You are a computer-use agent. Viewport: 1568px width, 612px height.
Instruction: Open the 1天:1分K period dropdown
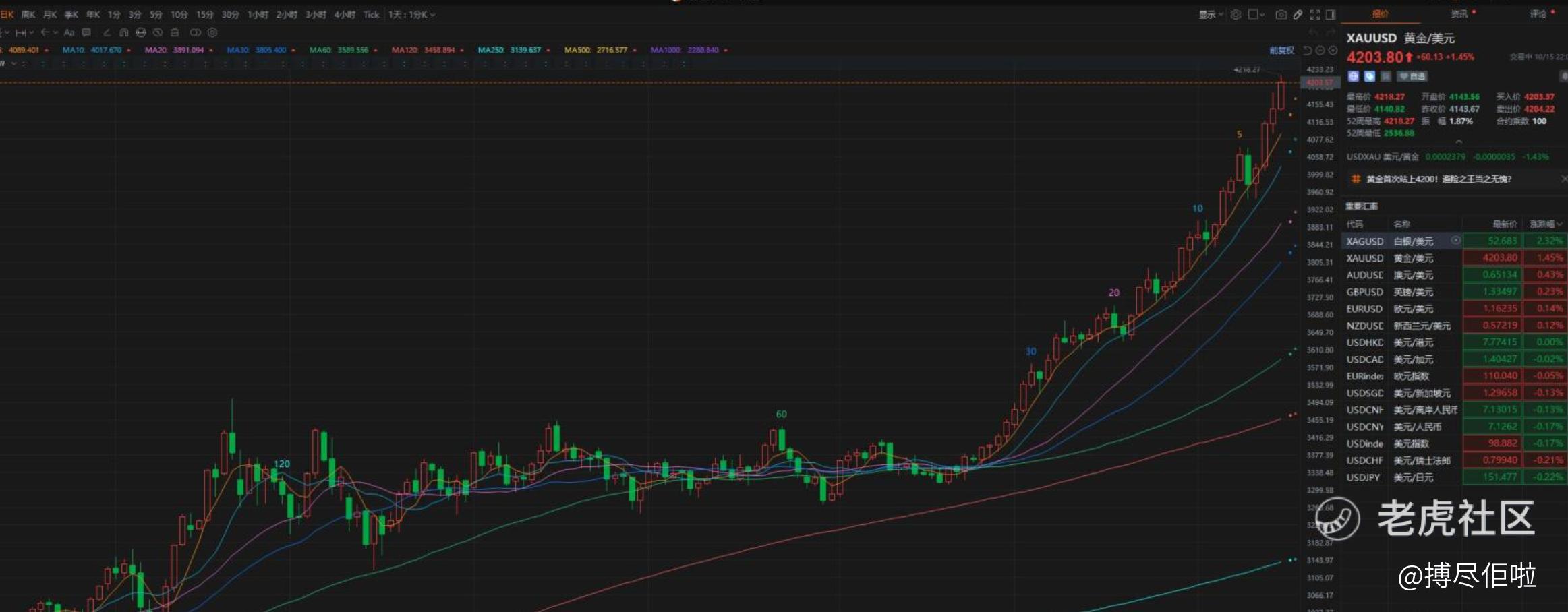[411, 15]
